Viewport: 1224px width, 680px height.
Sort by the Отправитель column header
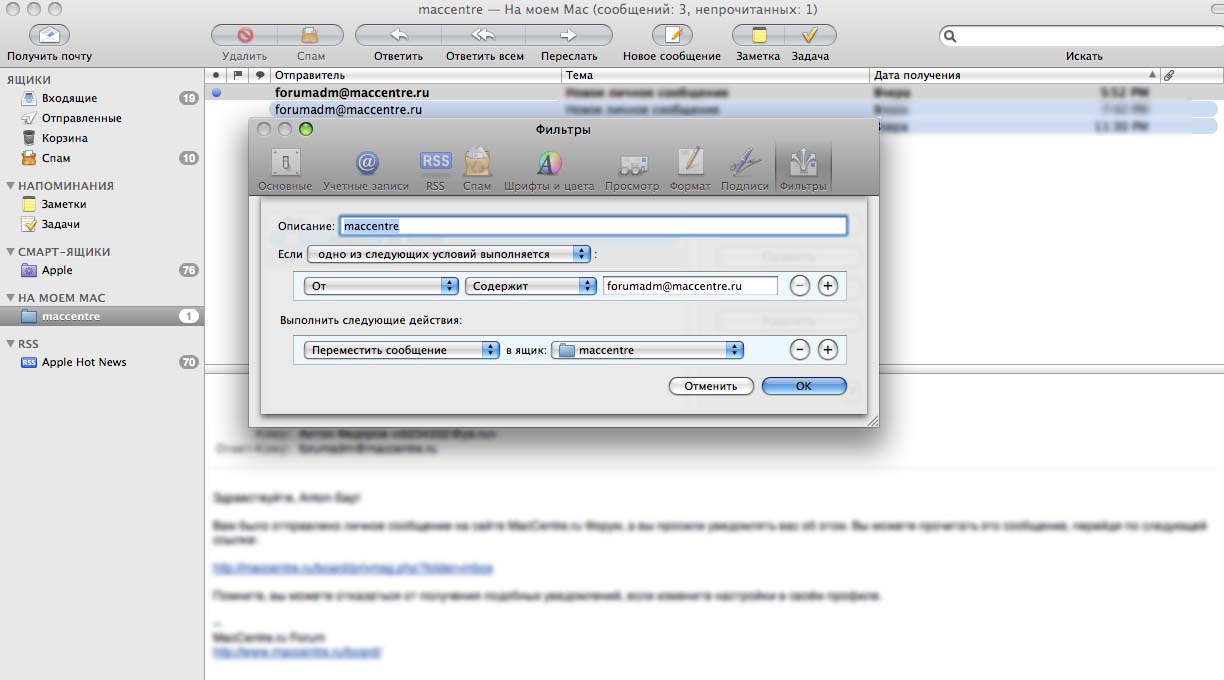point(416,75)
